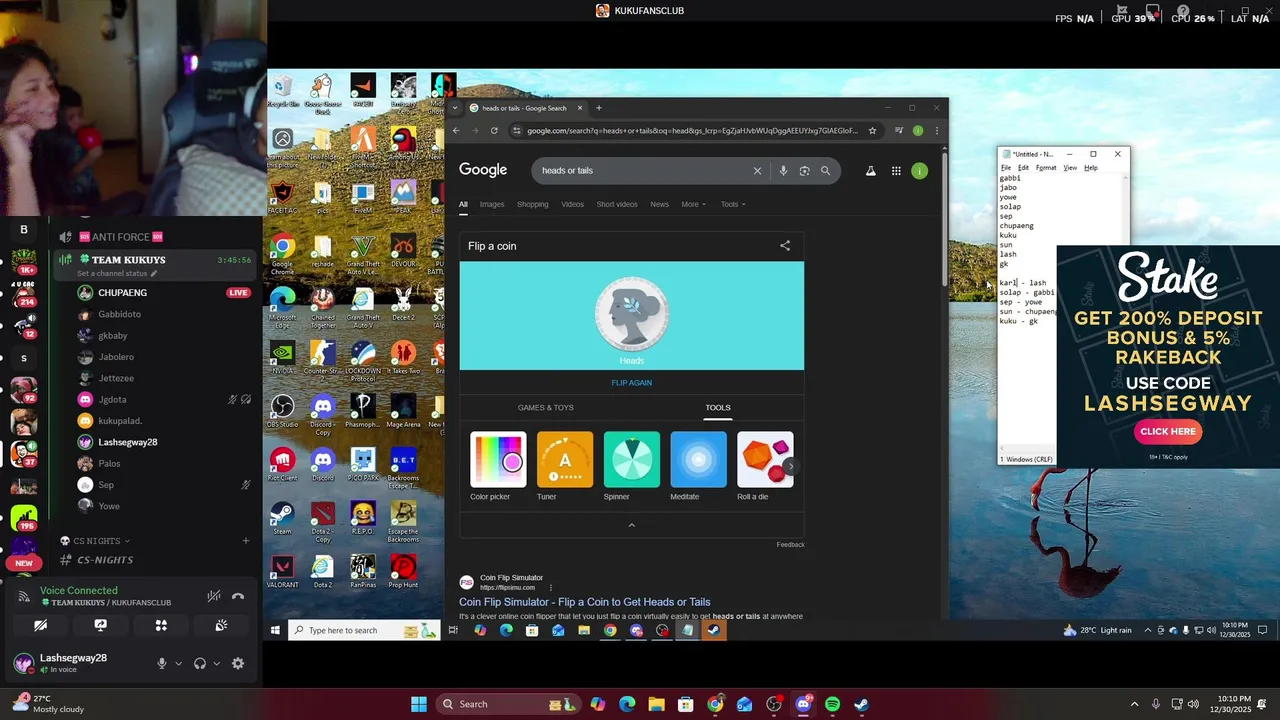
Task: Search by image lens icon in Google
Action: click(x=804, y=171)
